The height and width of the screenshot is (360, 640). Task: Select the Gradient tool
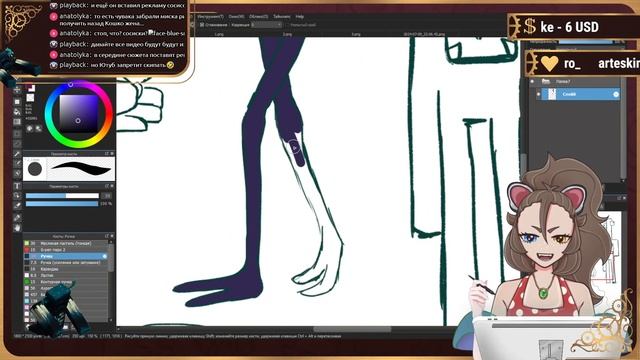click(x=17, y=122)
